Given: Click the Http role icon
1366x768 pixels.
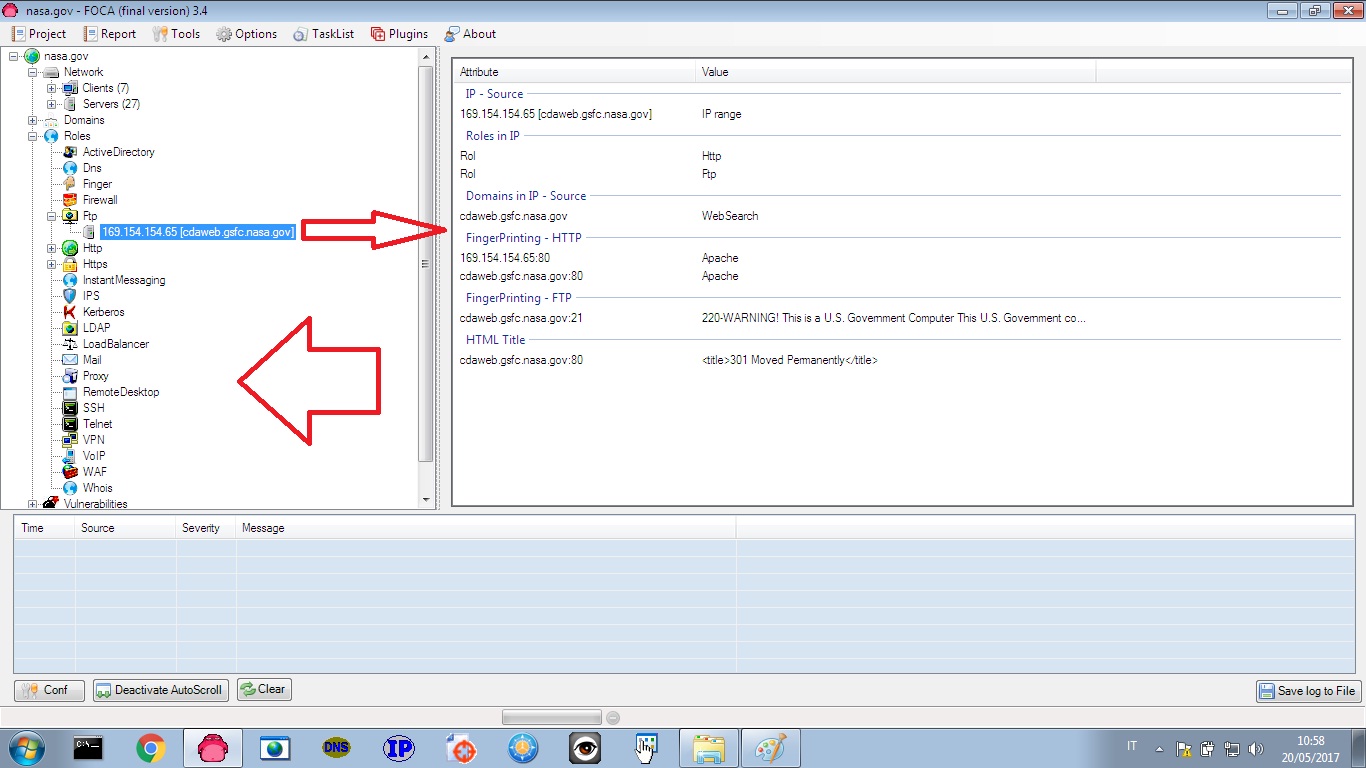Looking at the screenshot, I should [x=70, y=248].
